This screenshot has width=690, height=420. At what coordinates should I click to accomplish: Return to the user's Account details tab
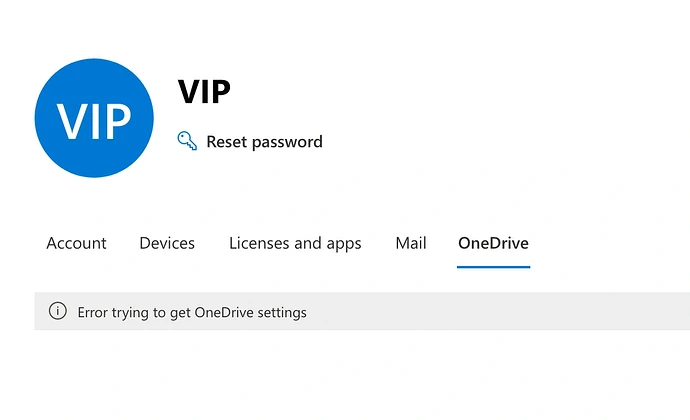76,243
